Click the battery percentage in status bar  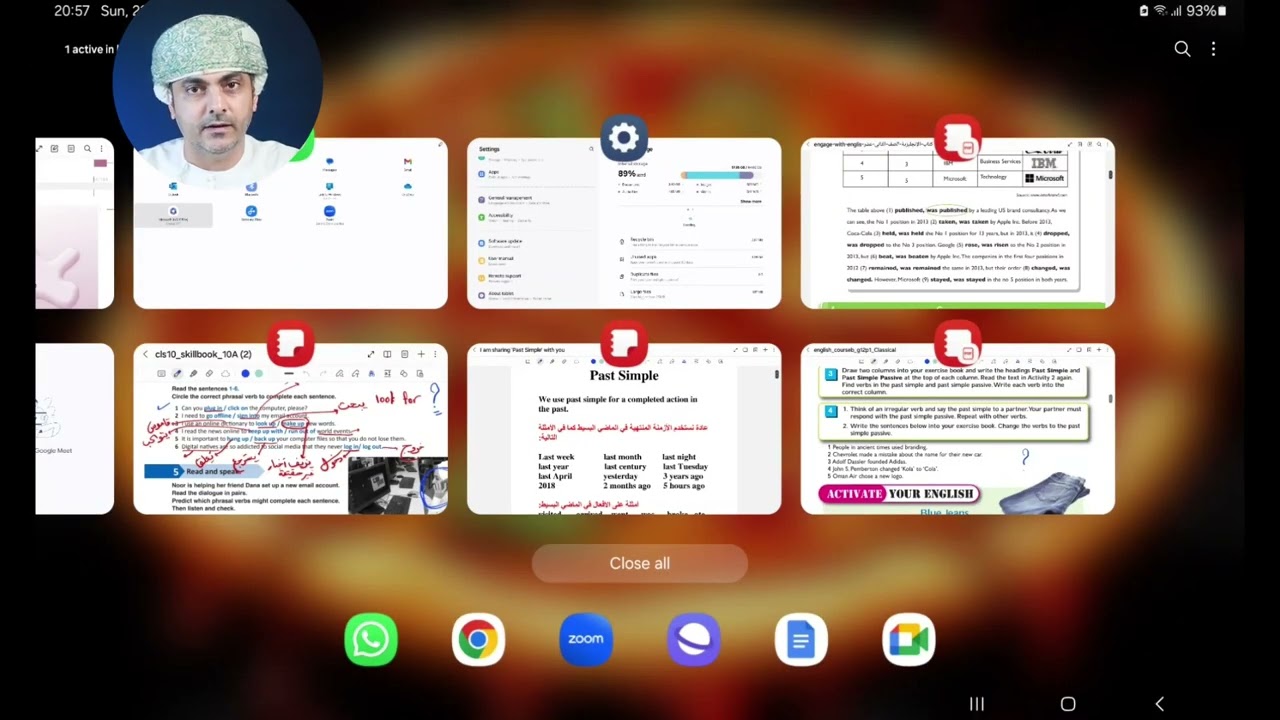tap(1201, 11)
